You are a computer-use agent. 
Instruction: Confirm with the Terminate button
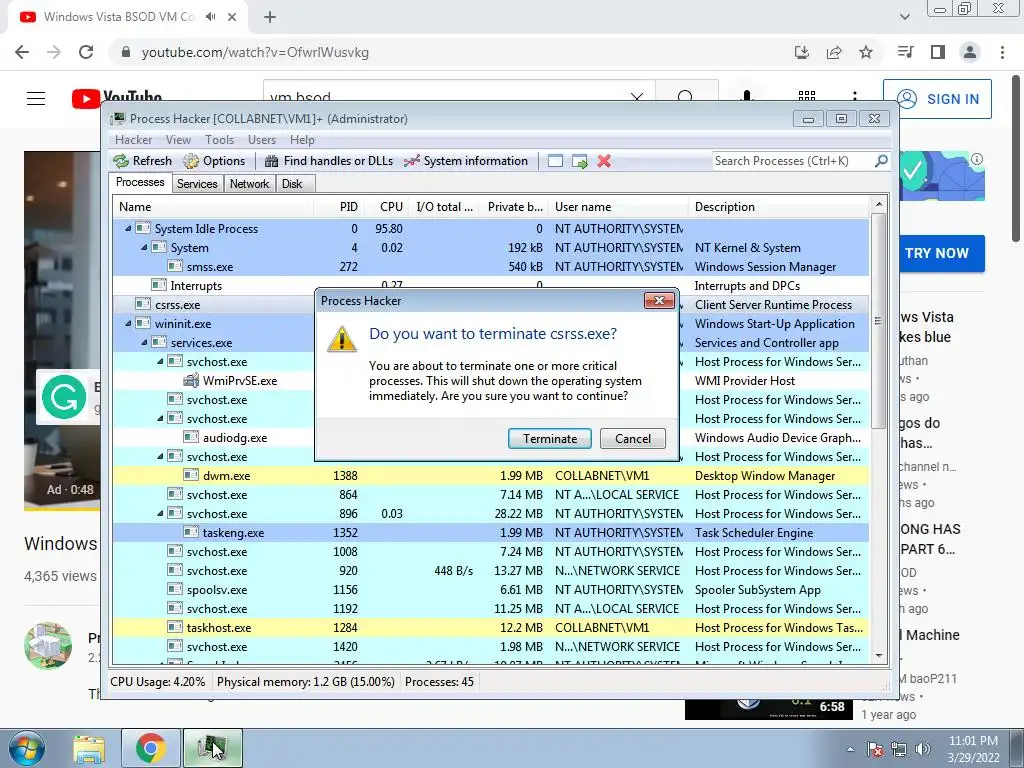pos(550,439)
